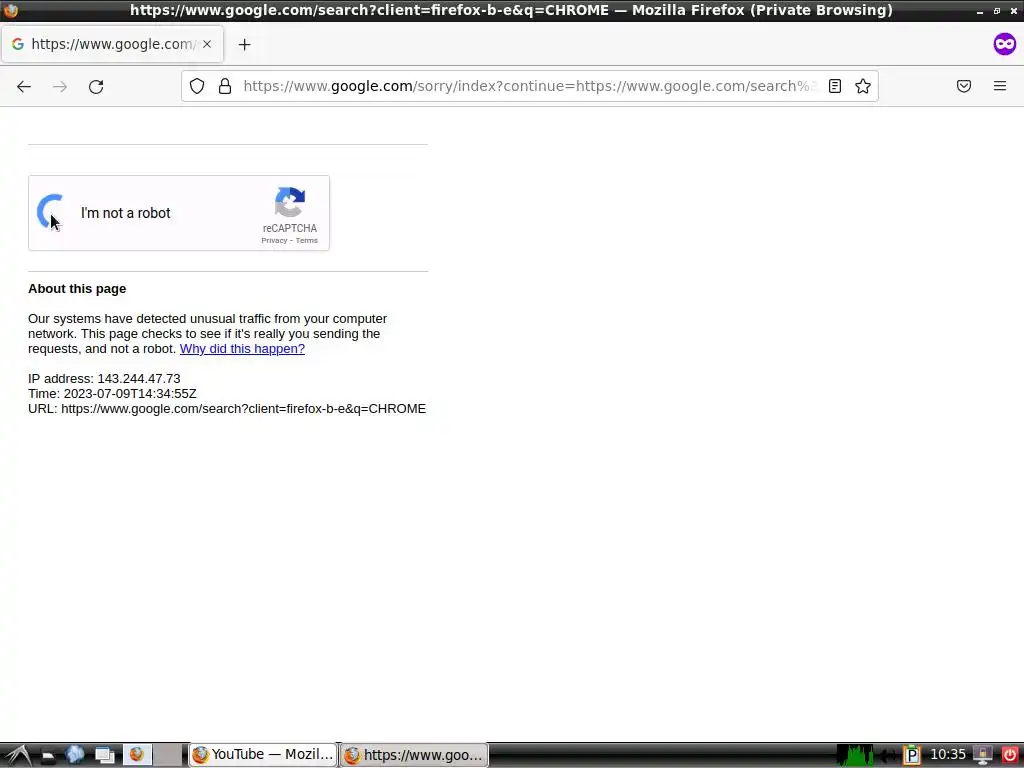Reload the current page
The image size is (1024, 768).
pyautogui.click(x=96, y=86)
